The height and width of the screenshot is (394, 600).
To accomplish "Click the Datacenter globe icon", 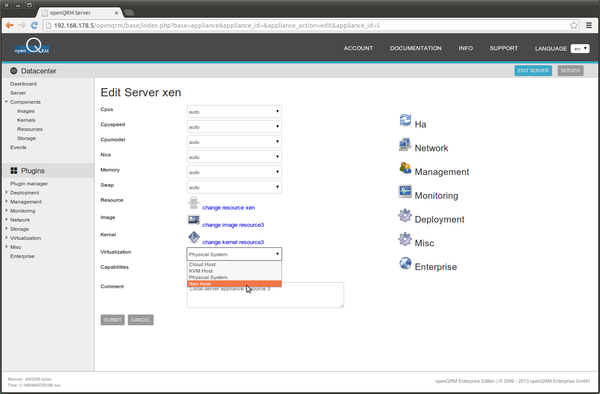I will coord(14,71).
